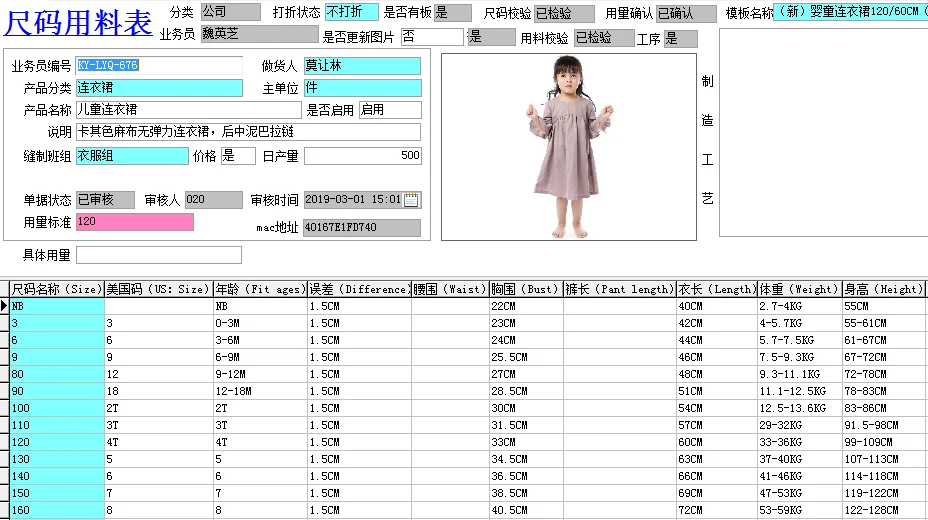Open the calendar picker beside 审核时间
The image size is (928, 520).
(x=411, y=200)
